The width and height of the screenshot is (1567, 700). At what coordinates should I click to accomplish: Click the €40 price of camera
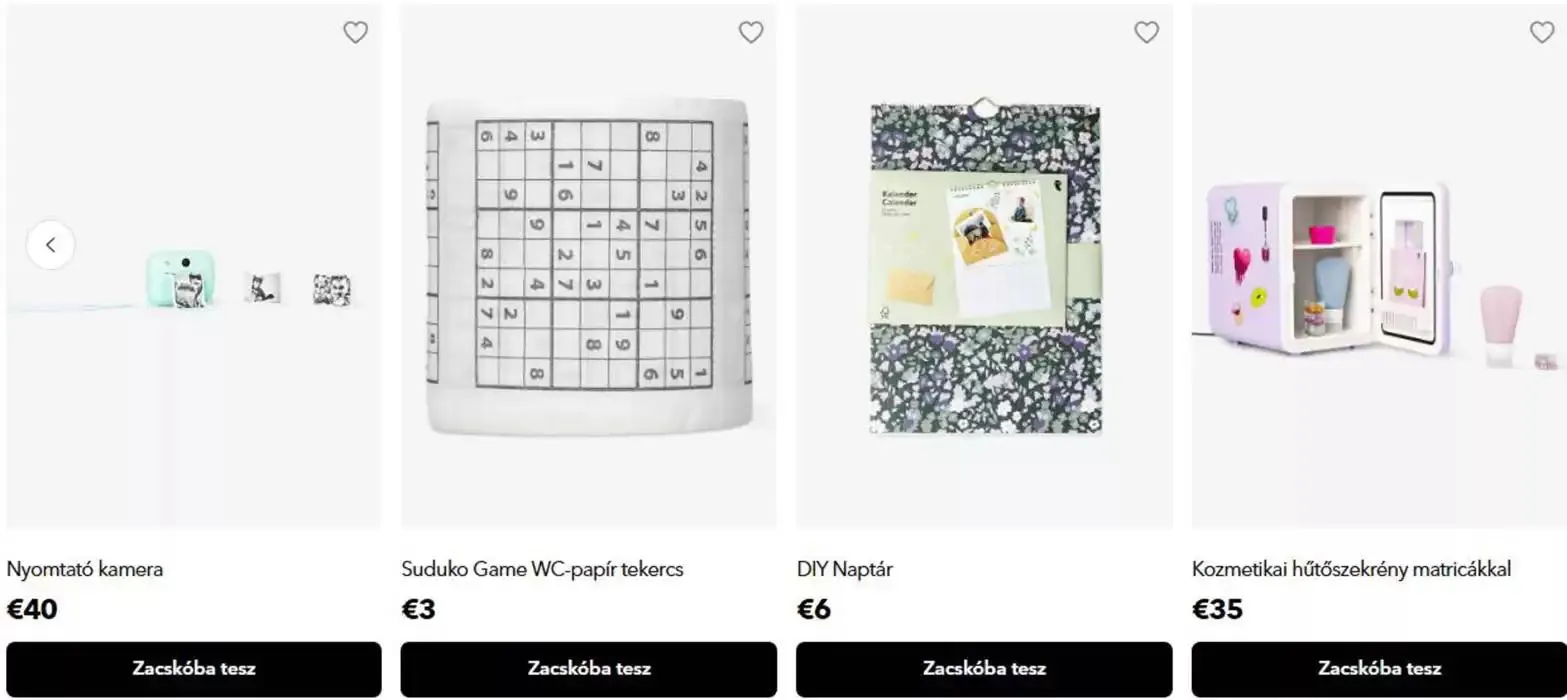click(32, 609)
